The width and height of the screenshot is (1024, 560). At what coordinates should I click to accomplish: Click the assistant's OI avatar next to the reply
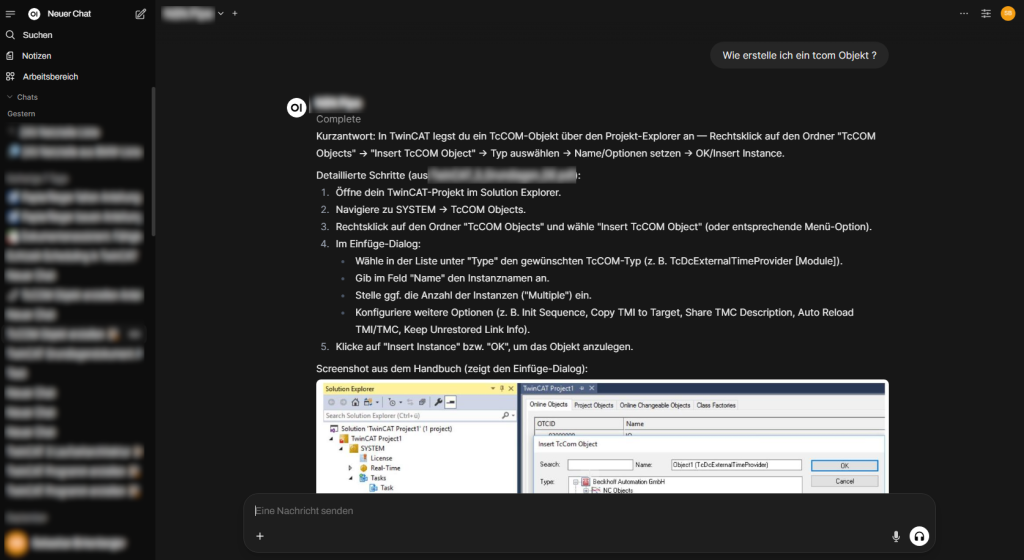click(x=296, y=108)
